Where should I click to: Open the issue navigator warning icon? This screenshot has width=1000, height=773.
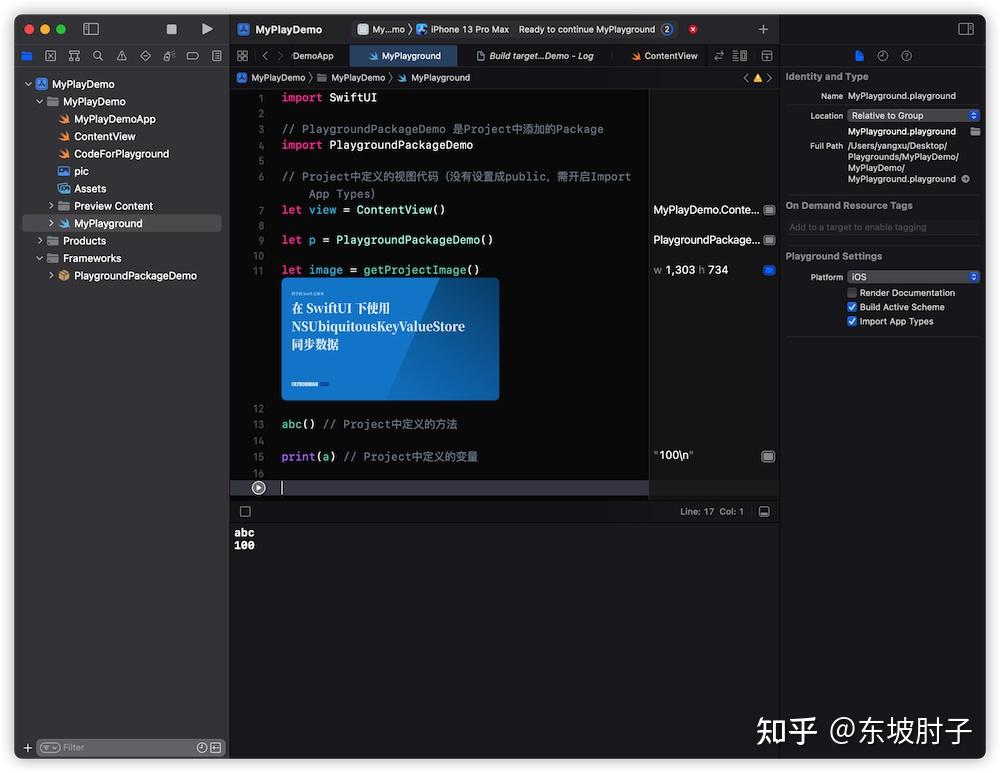121,56
